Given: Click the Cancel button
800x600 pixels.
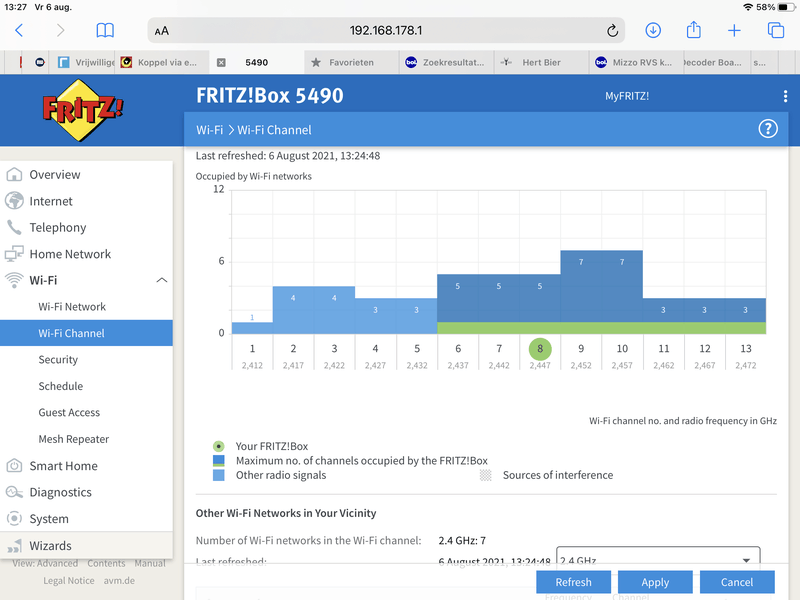Looking at the screenshot, I should pyautogui.click(x=737, y=582).
